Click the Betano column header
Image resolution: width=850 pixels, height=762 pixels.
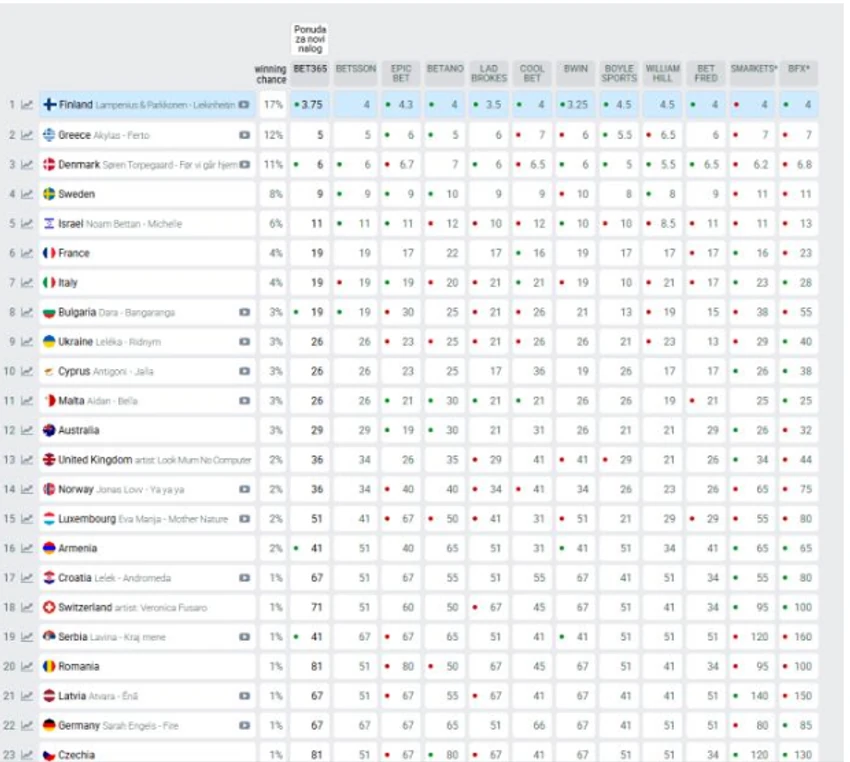(445, 69)
